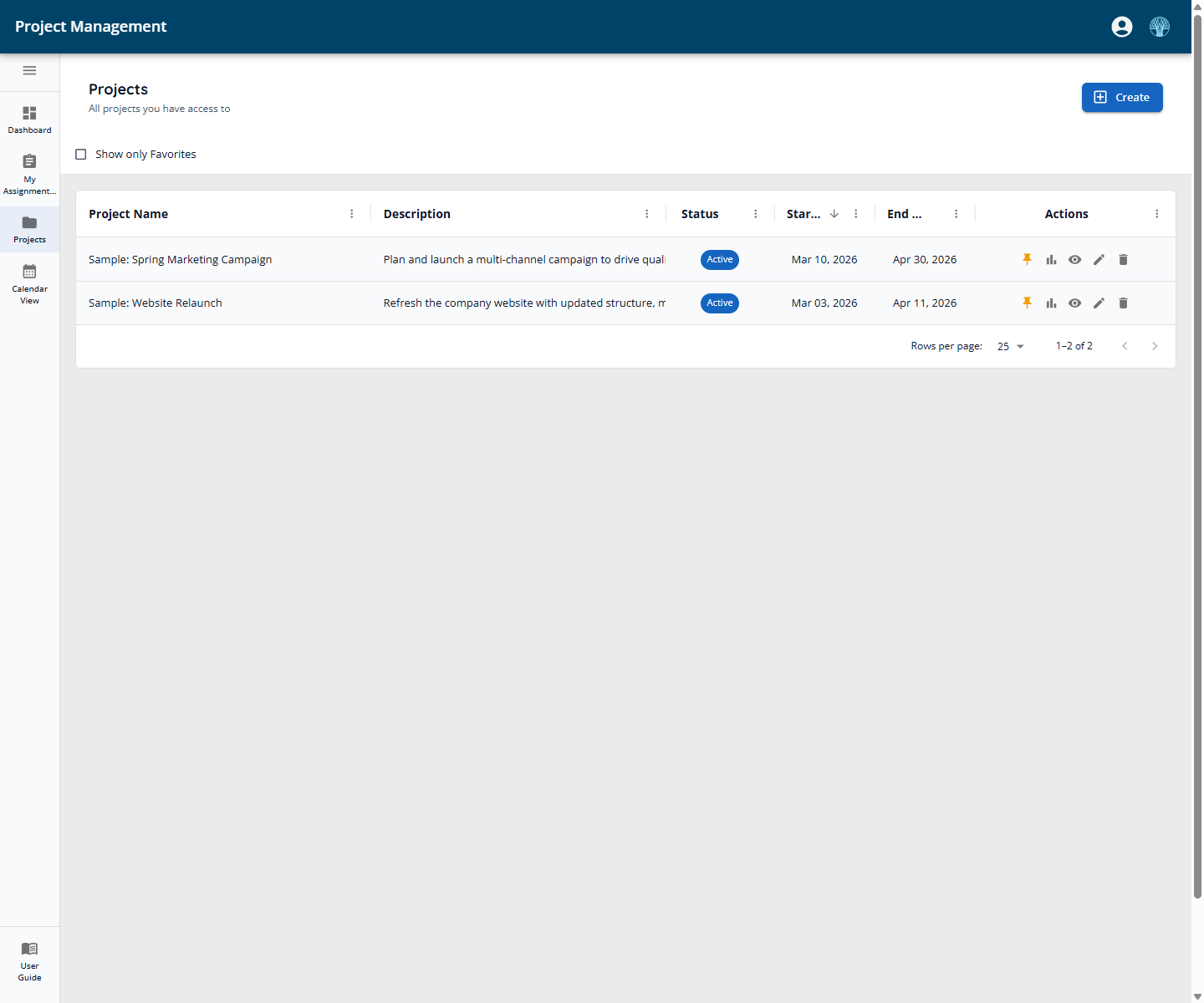Click the Website Relaunch description text
Image resolution: width=1204 pixels, height=1003 pixels.
click(524, 303)
